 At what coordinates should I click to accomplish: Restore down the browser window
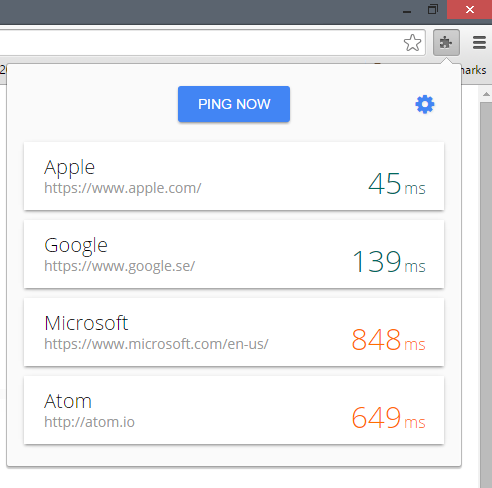(432, 9)
